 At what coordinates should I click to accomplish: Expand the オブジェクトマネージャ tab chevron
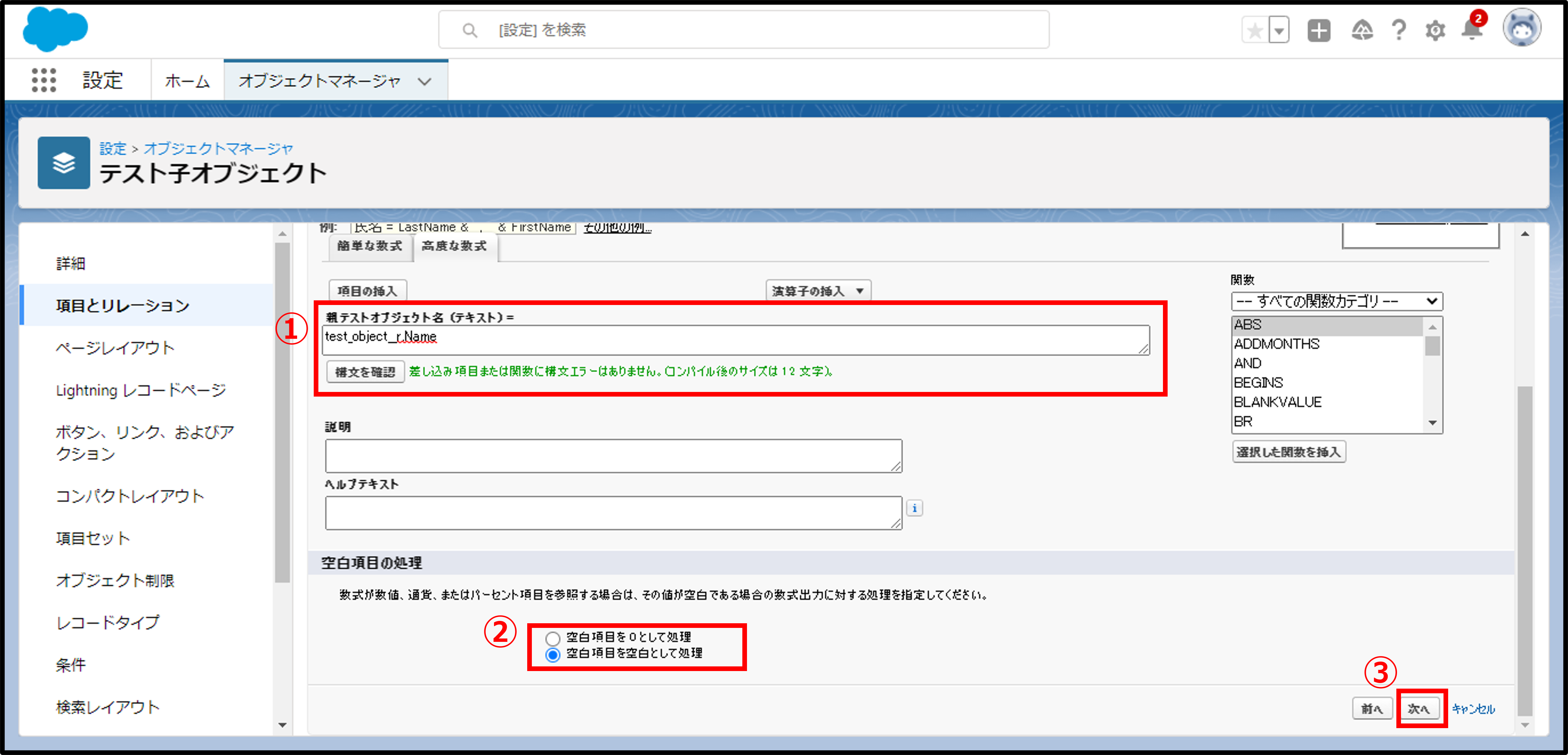click(424, 81)
